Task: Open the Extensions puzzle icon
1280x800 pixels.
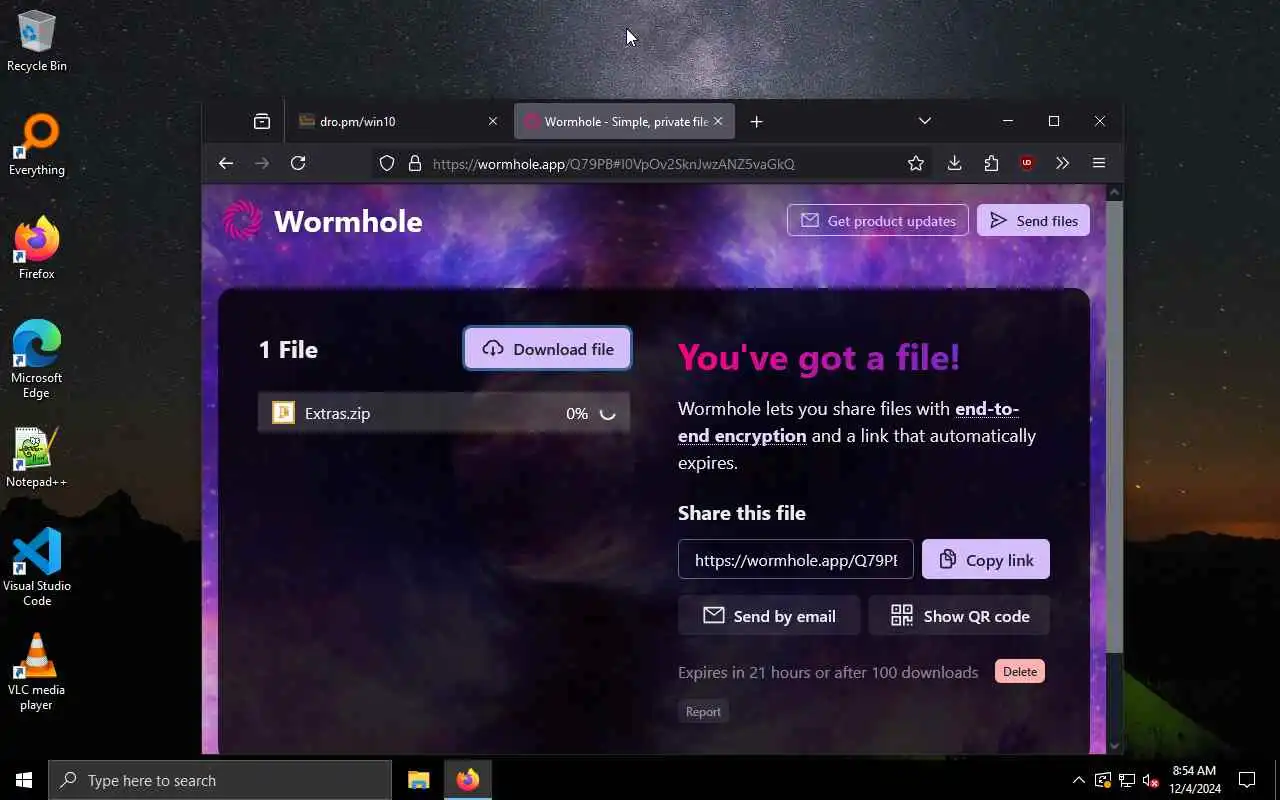Action: click(991, 163)
